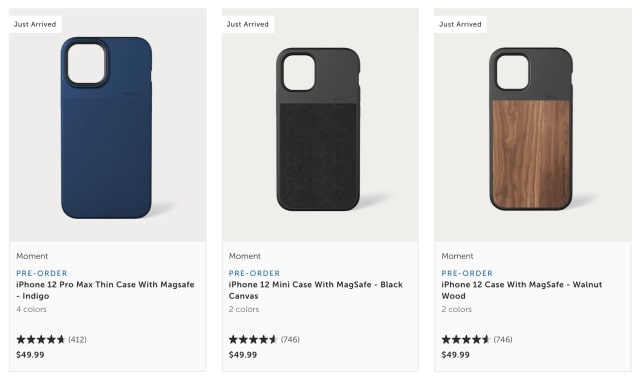Click the 2 colors text under the Walnut Wood case
Image resolution: width=640 pixels, height=381 pixels.
click(457, 309)
